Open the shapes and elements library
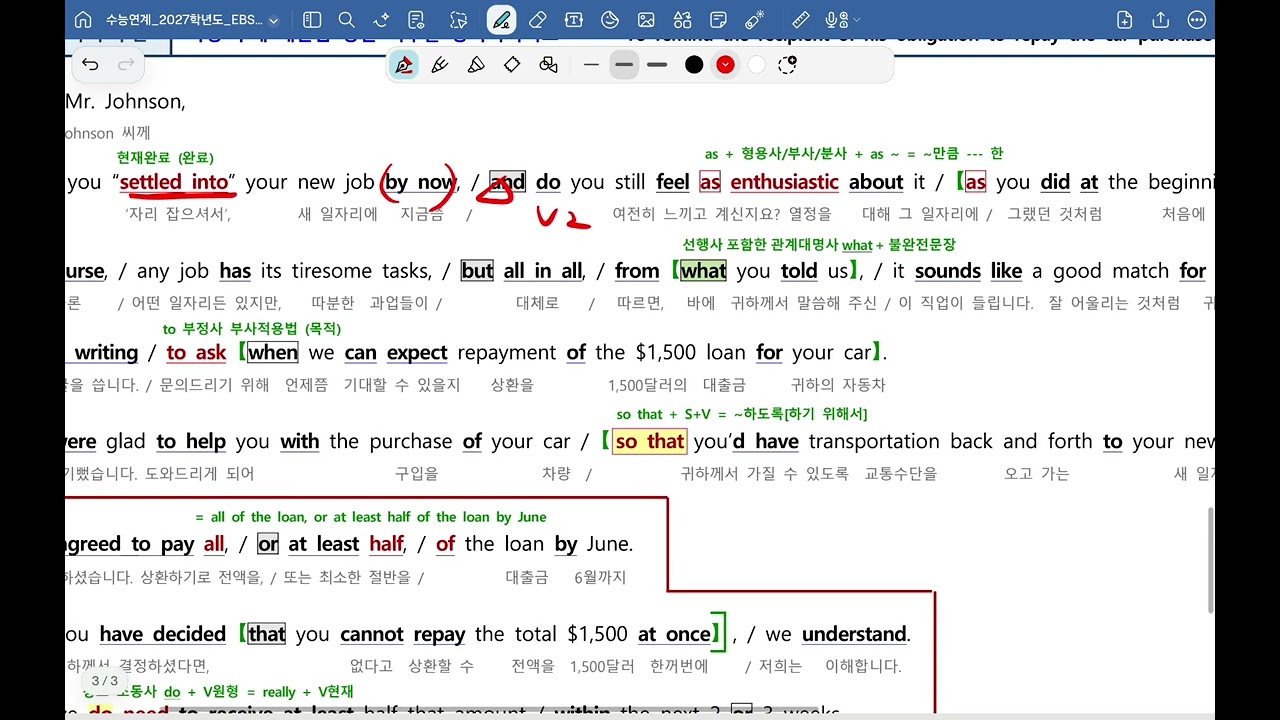The width and height of the screenshot is (1280, 720). coord(682,20)
